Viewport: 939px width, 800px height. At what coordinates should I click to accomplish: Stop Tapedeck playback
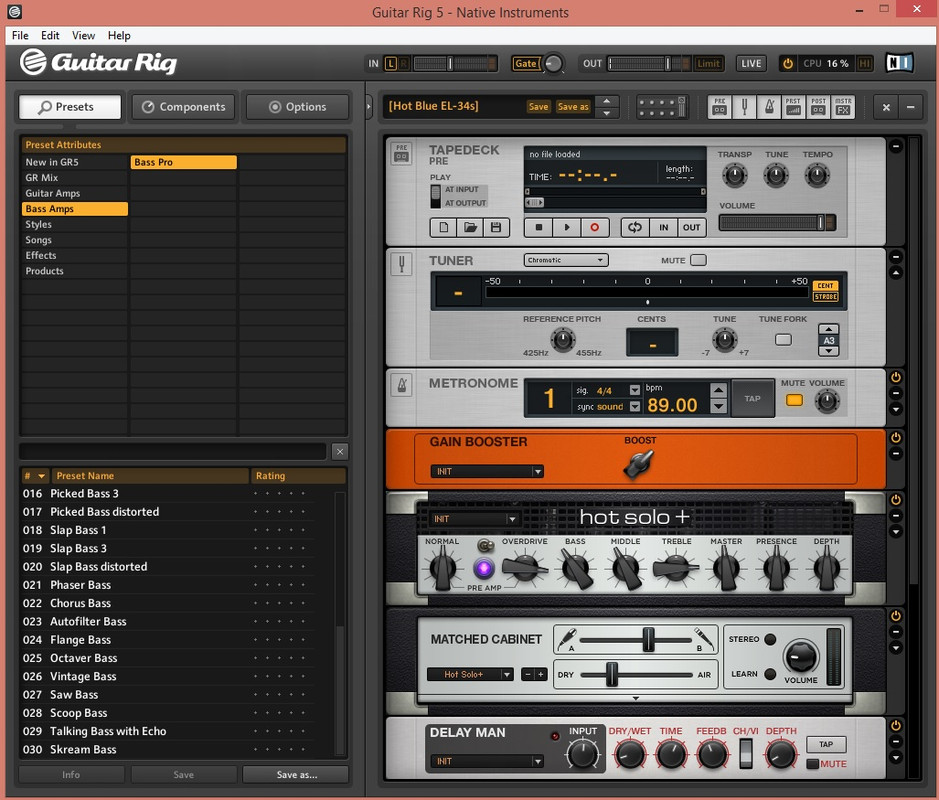[x=539, y=228]
